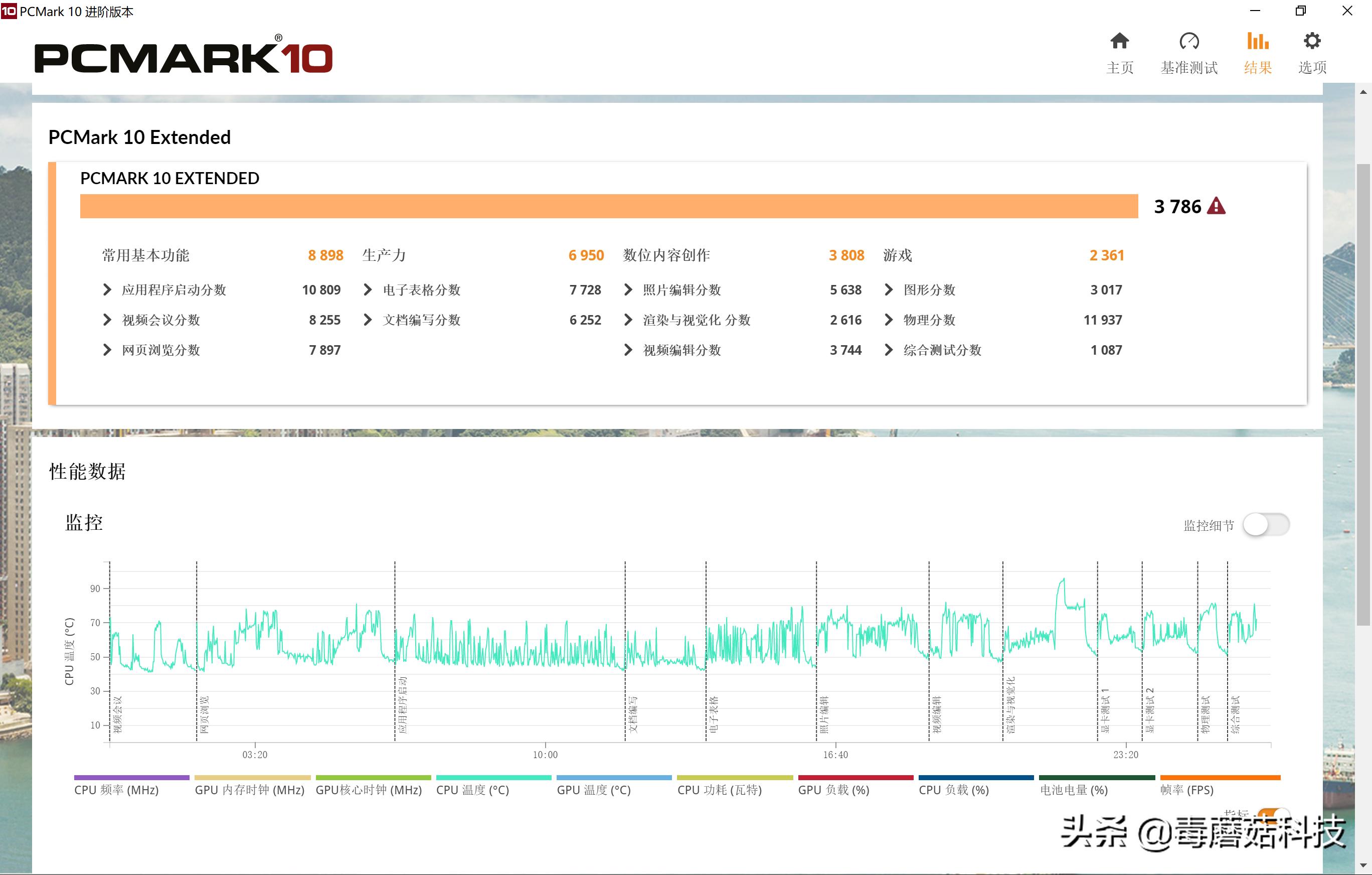Click the PCMark 10 app icon in title bar
The image size is (1372, 875).
point(9,11)
